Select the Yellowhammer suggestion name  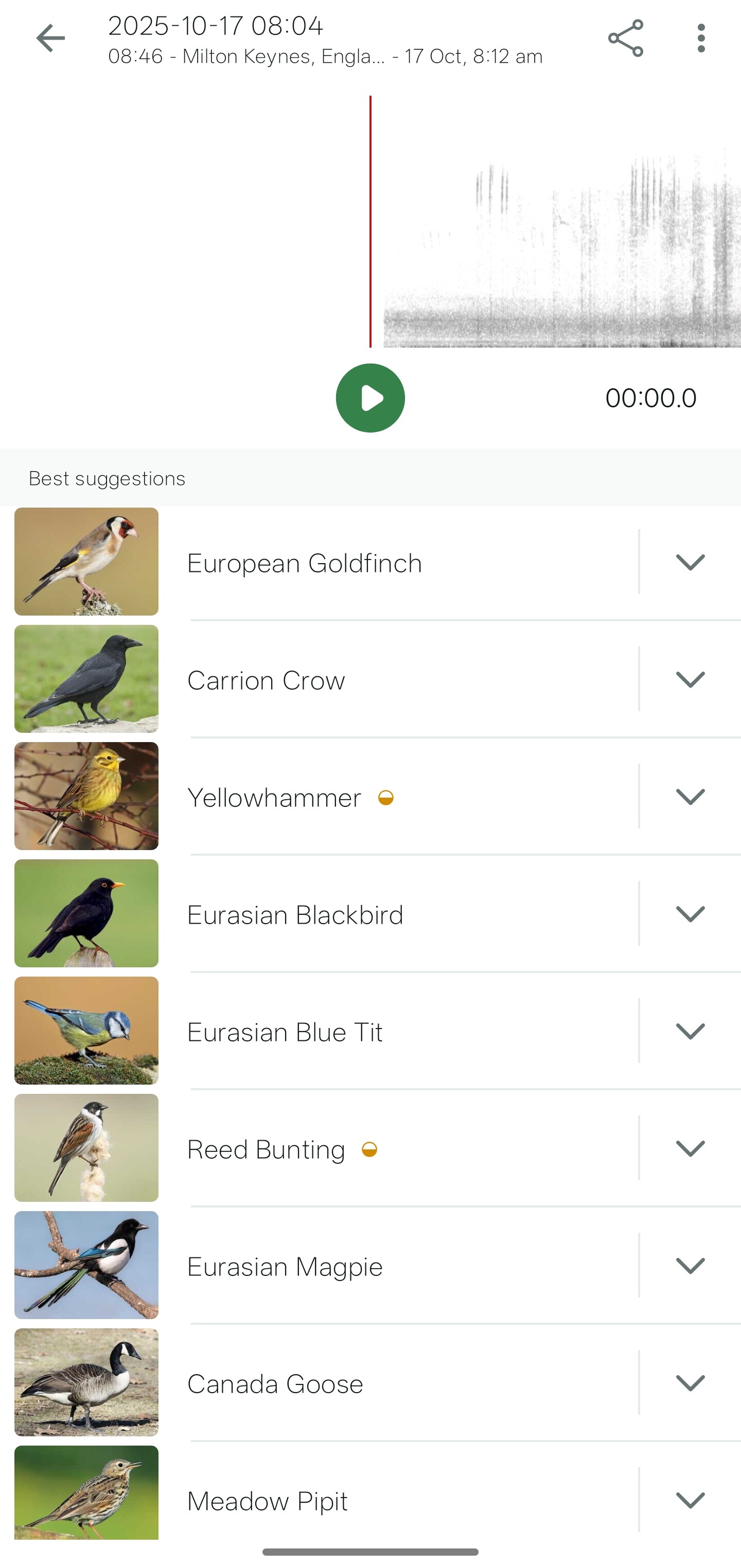point(274,798)
